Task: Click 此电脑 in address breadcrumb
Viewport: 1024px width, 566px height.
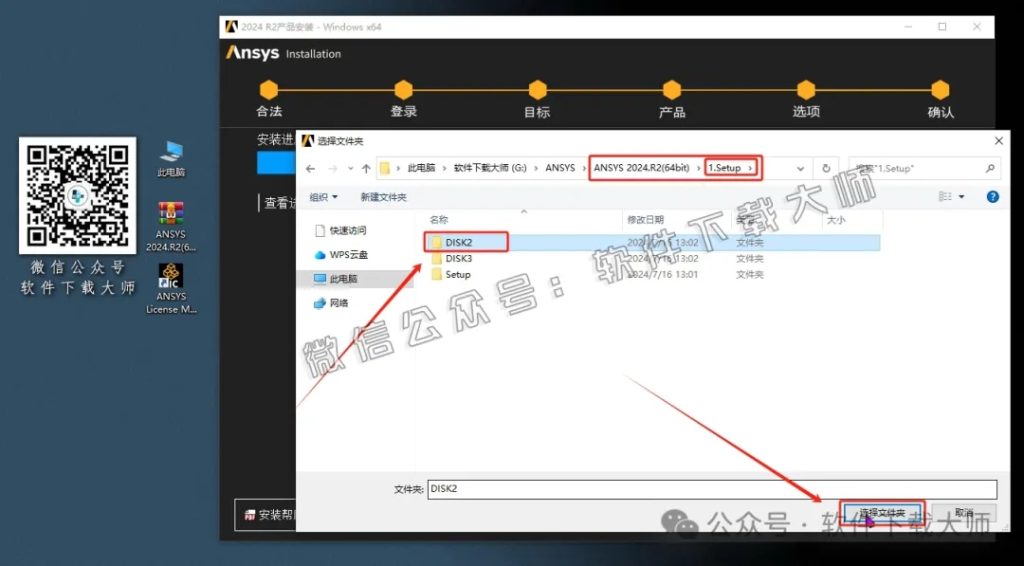Action: (x=421, y=168)
